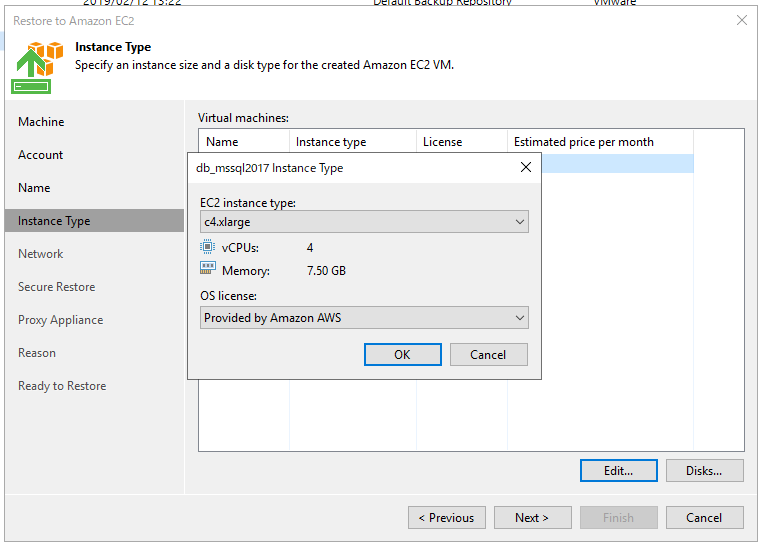The image size is (763, 547).
Task: Select the Instance Type wizard step
Action: 94,221
